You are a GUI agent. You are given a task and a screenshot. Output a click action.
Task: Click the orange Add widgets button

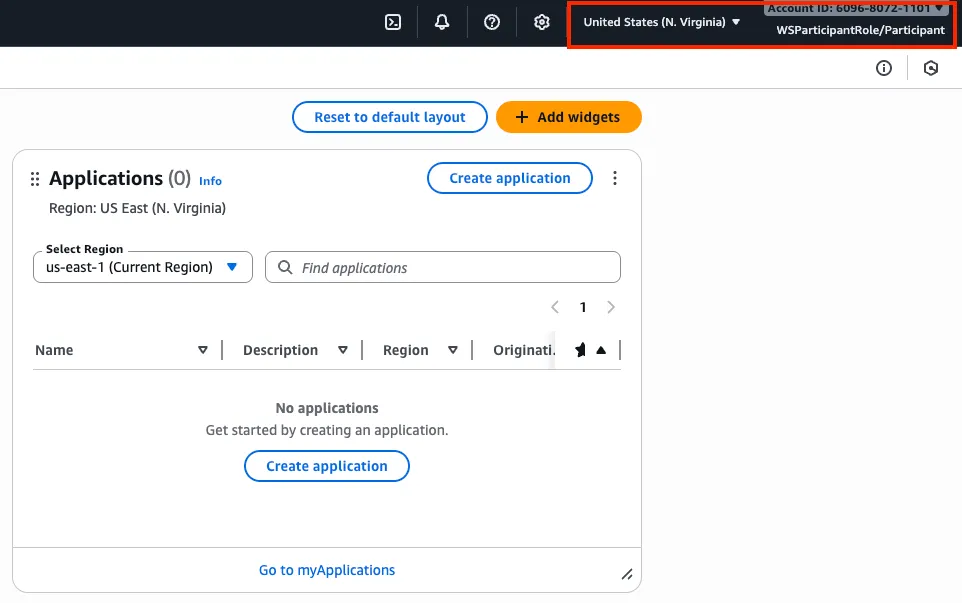(568, 117)
